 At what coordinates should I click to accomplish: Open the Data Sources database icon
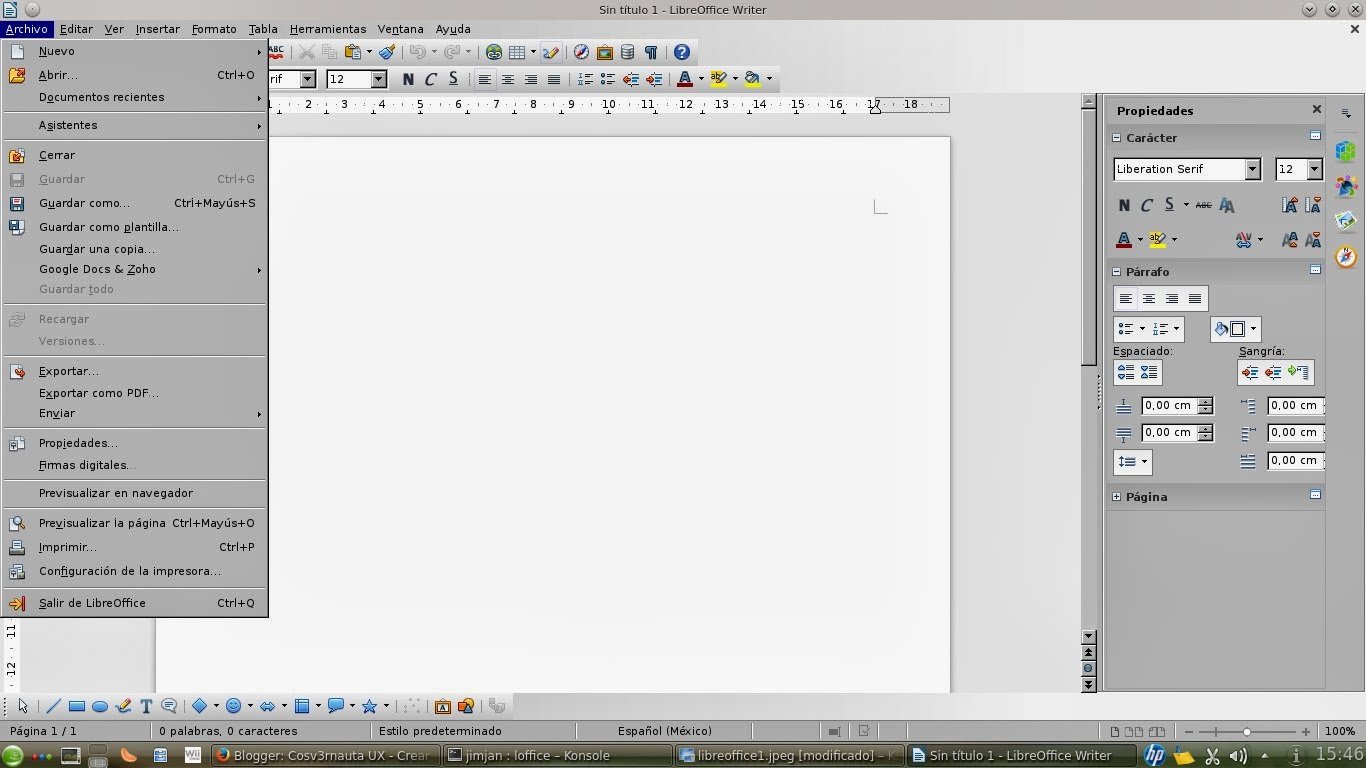pyautogui.click(x=627, y=52)
